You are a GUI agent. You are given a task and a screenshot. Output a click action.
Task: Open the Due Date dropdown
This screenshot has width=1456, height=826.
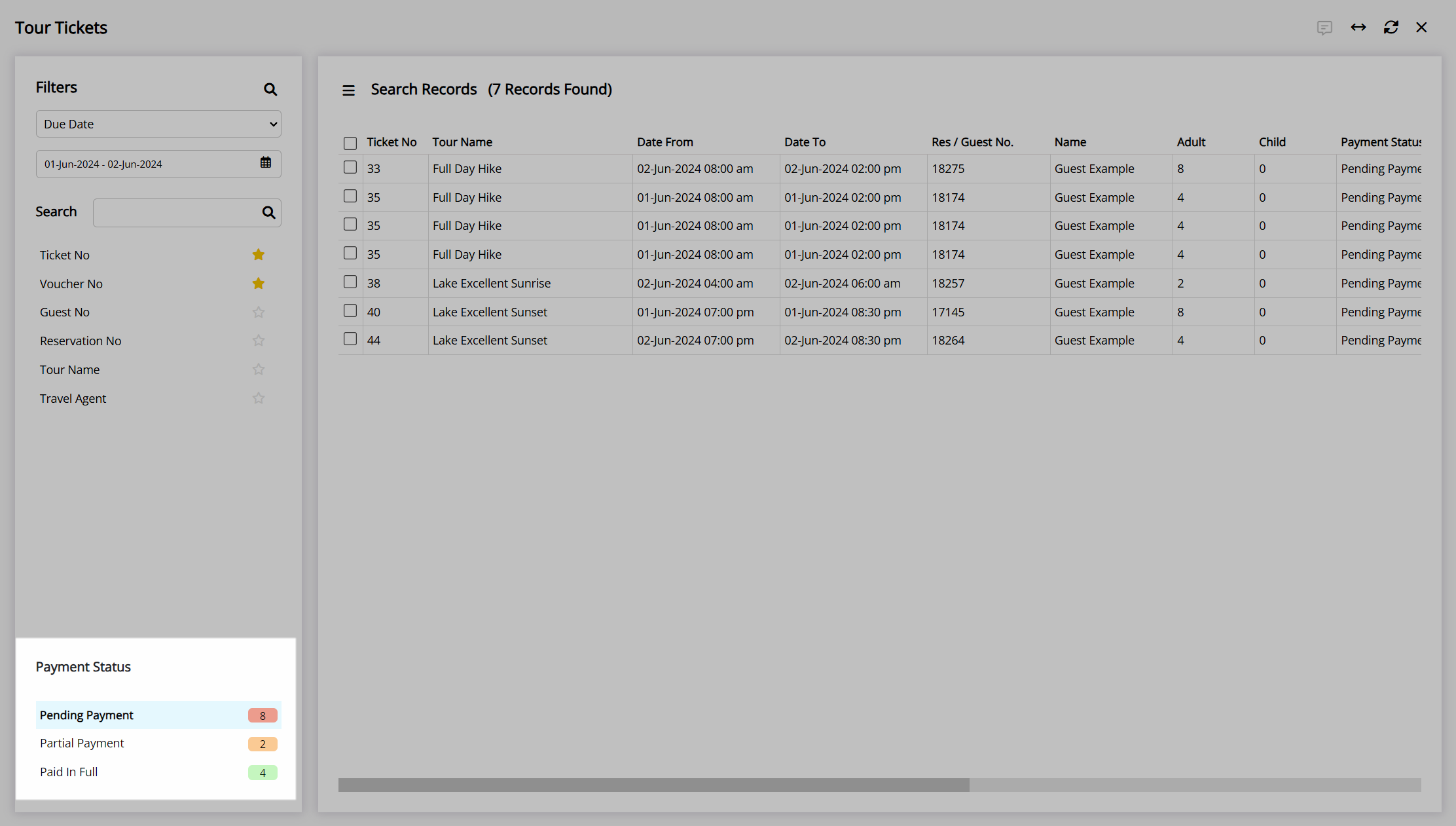[x=158, y=124]
